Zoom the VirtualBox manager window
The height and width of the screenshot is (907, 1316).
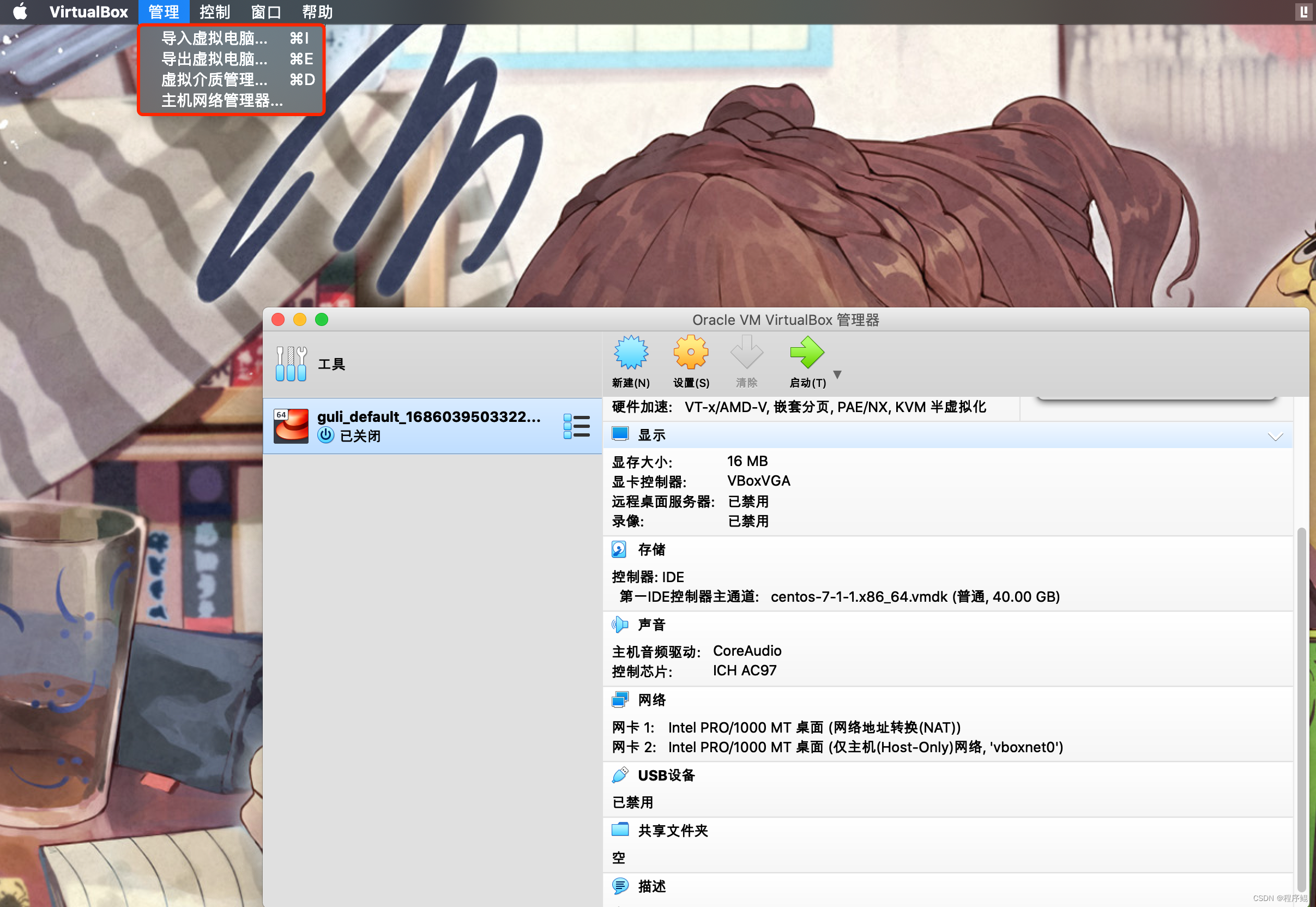point(322,319)
